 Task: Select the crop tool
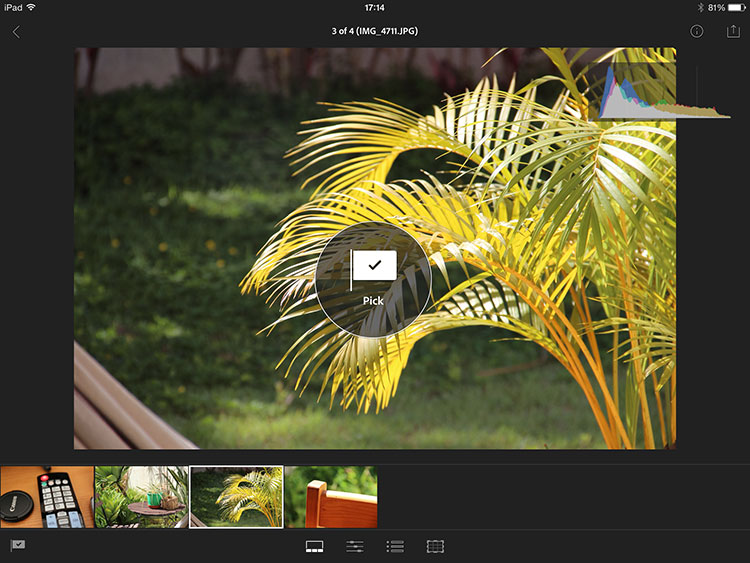click(x=435, y=546)
